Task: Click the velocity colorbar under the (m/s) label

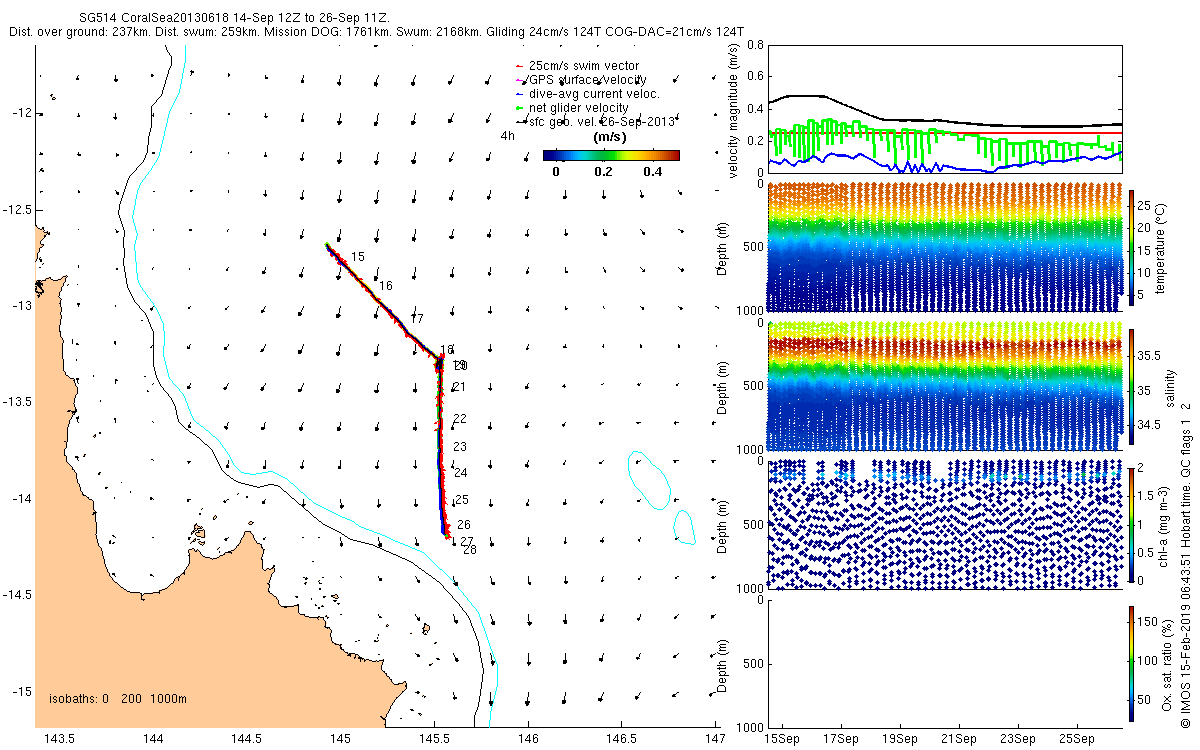Action: click(x=611, y=155)
